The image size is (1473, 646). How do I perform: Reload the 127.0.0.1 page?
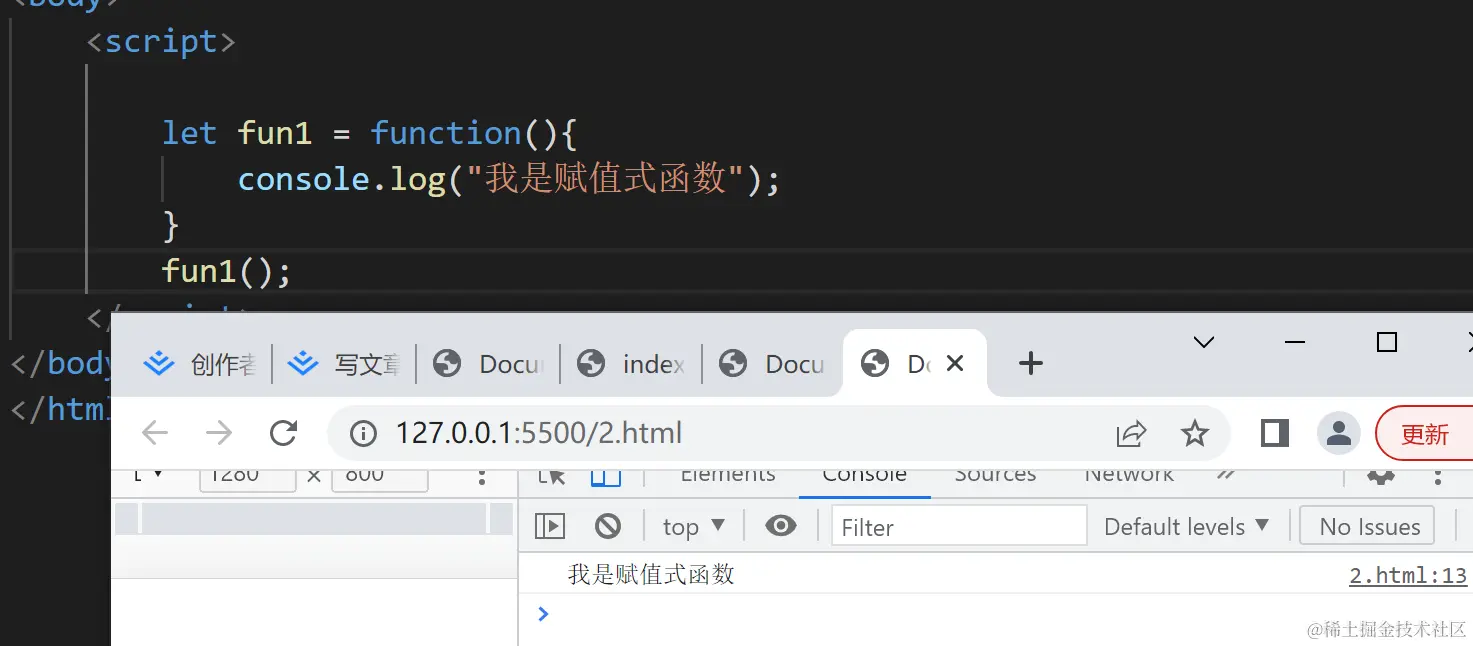click(284, 433)
